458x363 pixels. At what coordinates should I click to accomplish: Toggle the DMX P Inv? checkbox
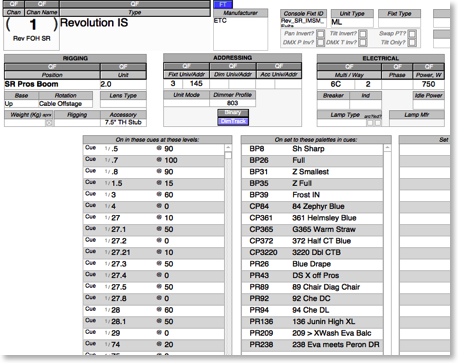(x=320, y=42)
